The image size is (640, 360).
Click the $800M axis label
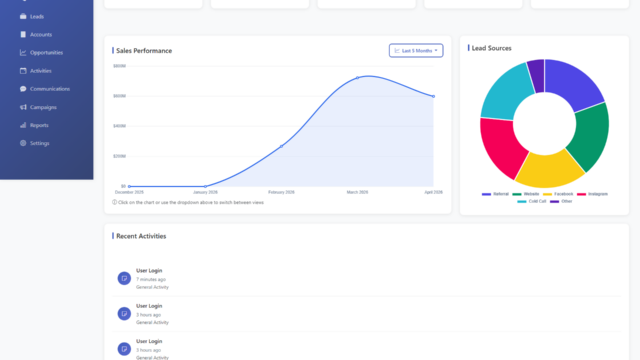[x=120, y=66]
